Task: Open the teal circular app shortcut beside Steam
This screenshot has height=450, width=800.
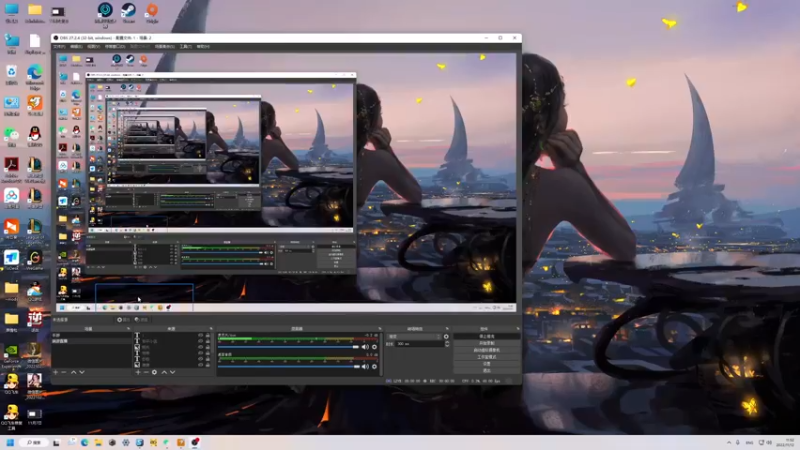Action: pyautogui.click(x=105, y=14)
